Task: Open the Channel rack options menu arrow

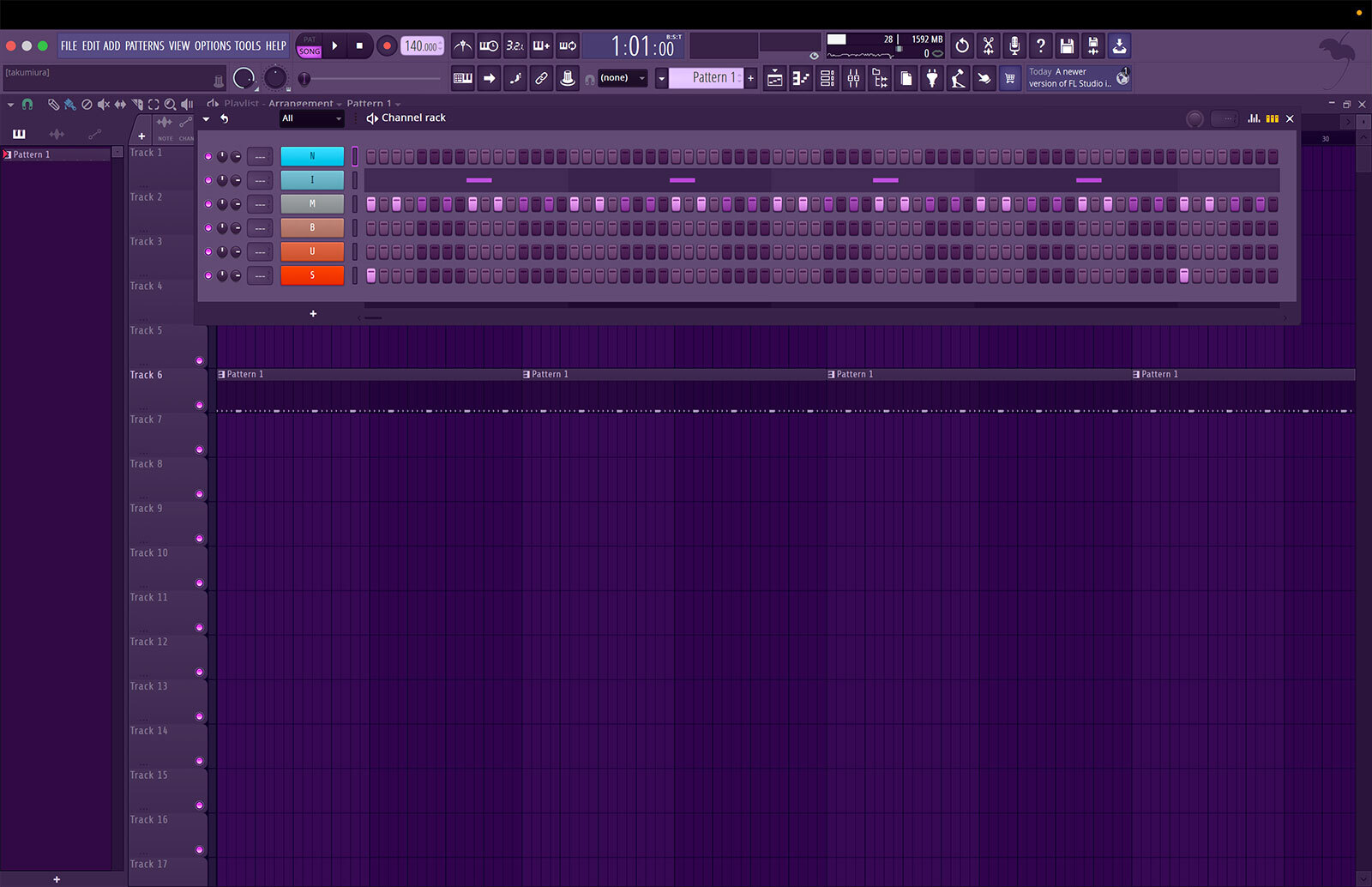Action: click(206, 118)
